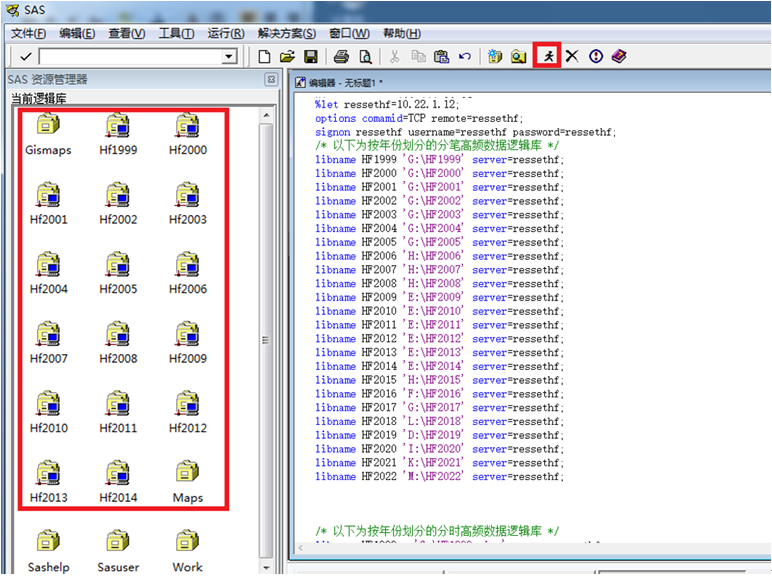Click the New Library toolbar icon

[495, 56]
